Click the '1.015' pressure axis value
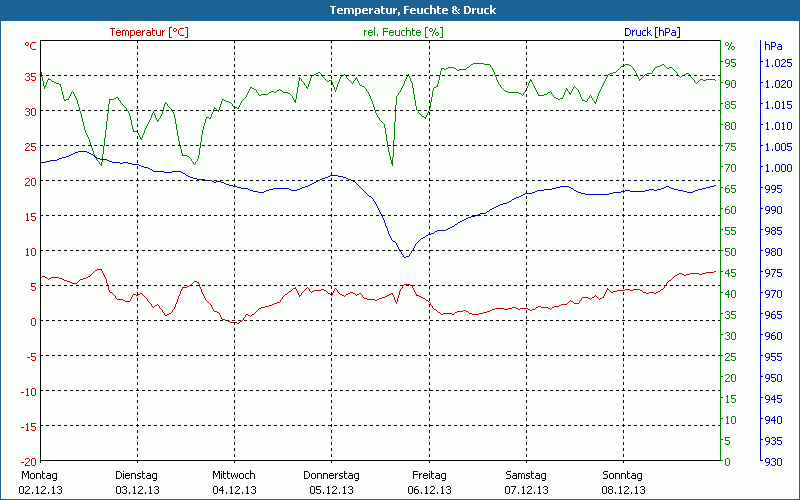The height and width of the screenshot is (500, 800). 779,105
